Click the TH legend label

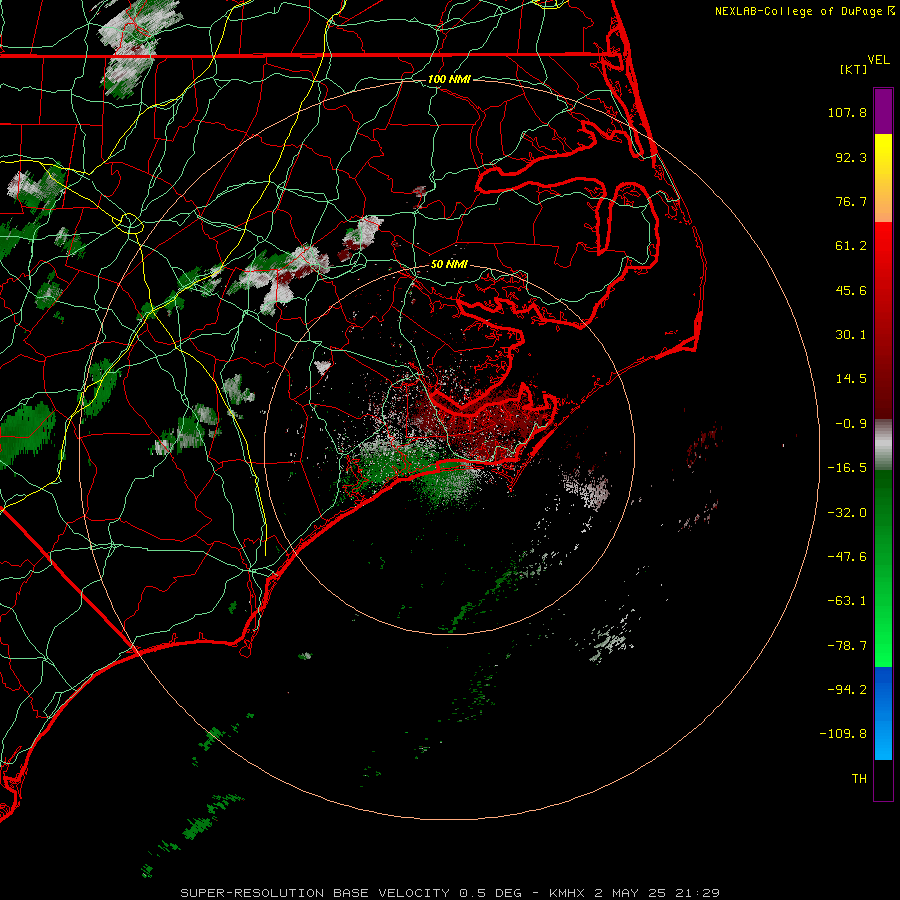click(859, 779)
